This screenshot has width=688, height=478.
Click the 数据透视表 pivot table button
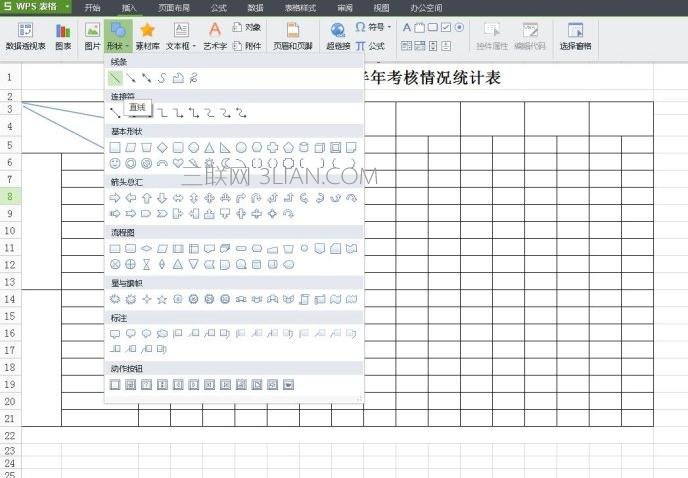25,36
